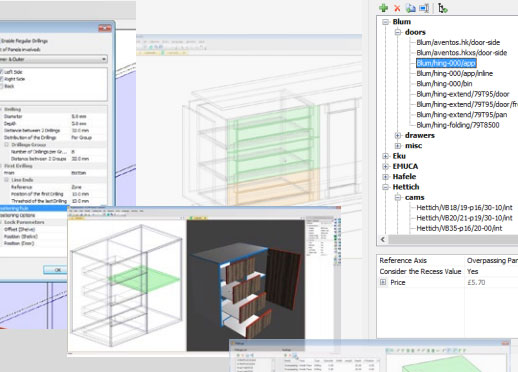Click the Diameter property row

(x=53, y=116)
